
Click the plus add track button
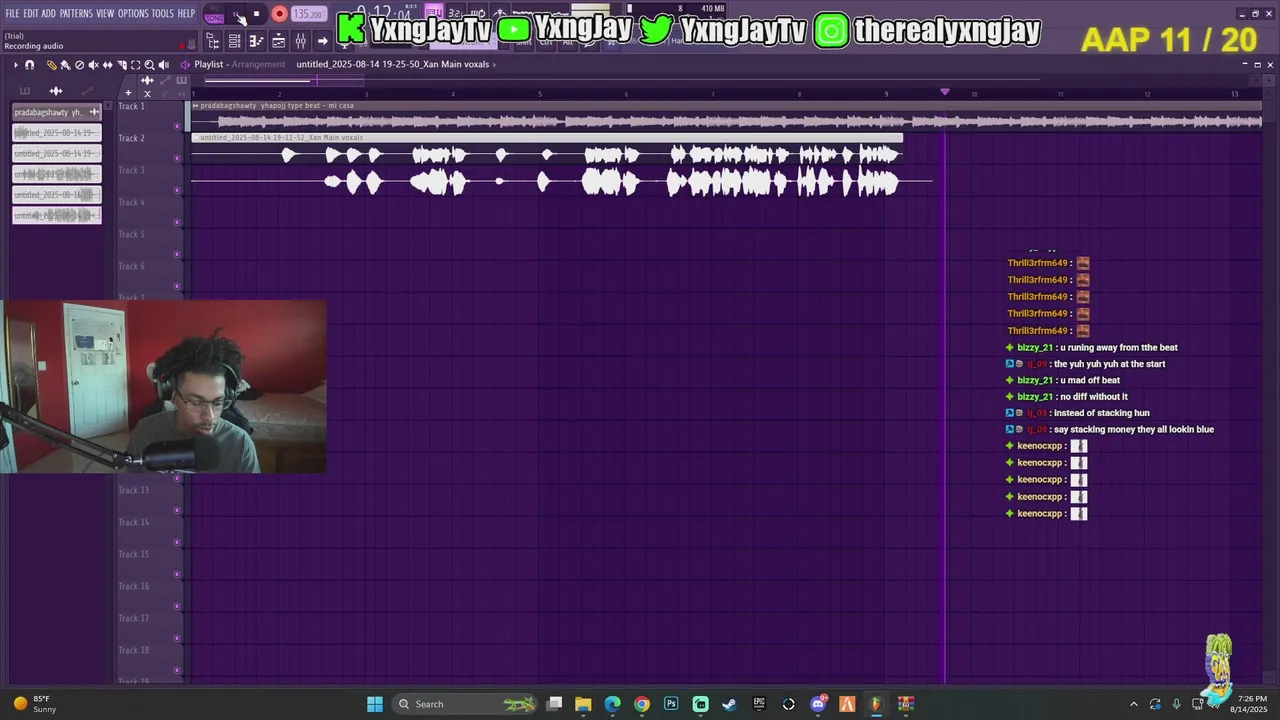point(128,93)
